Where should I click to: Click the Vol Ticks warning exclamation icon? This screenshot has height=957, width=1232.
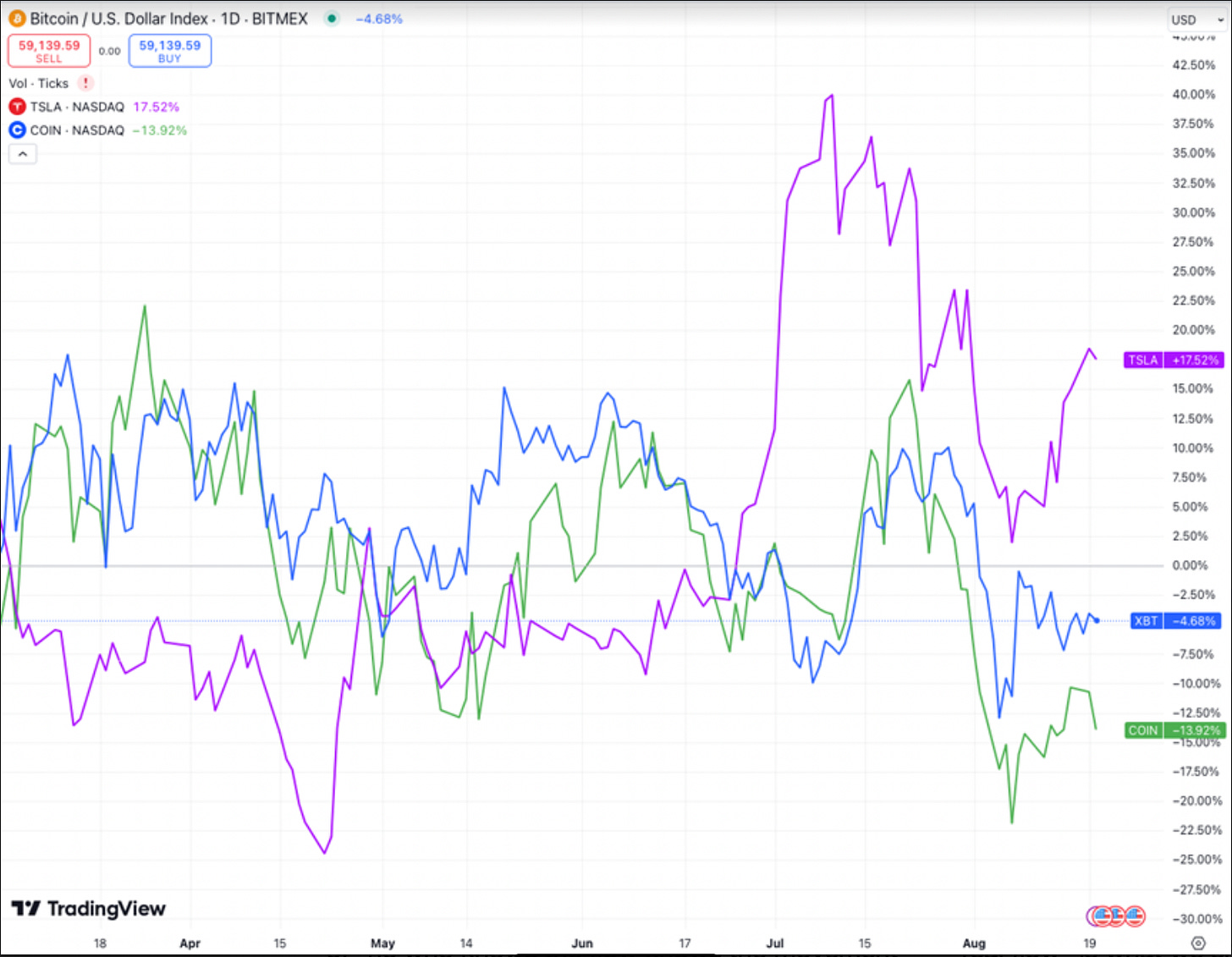[85, 83]
